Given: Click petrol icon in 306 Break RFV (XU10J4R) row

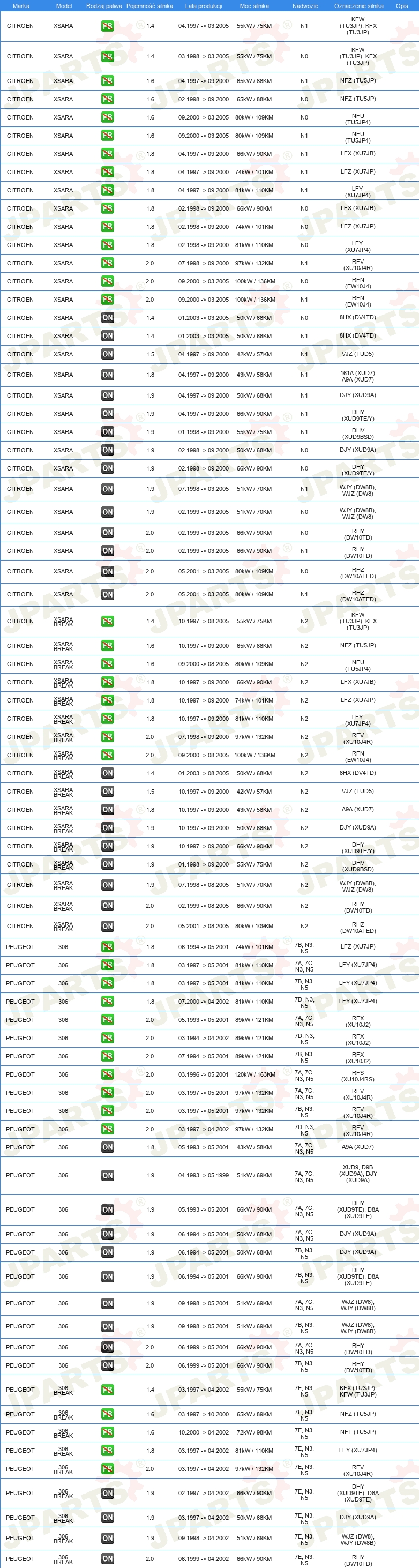Looking at the screenshot, I should click(107, 1469).
